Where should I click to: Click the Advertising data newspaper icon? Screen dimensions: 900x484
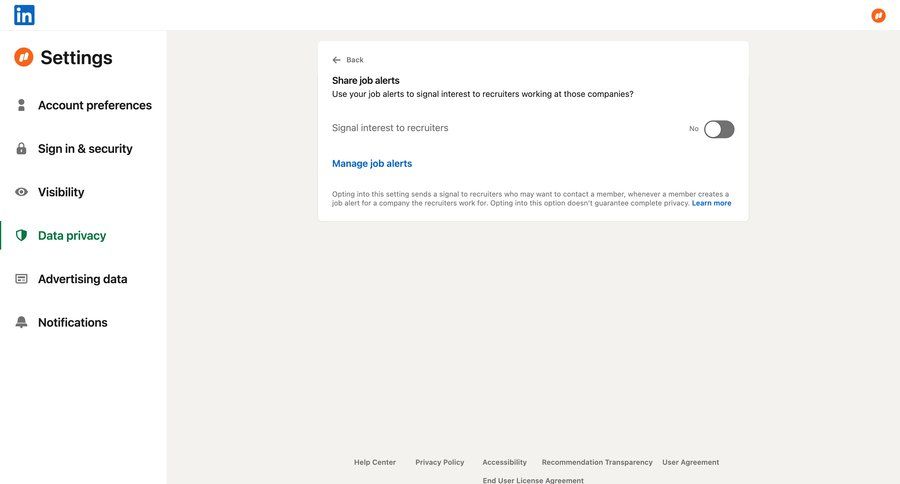pyautogui.click(x=21, y=279)
